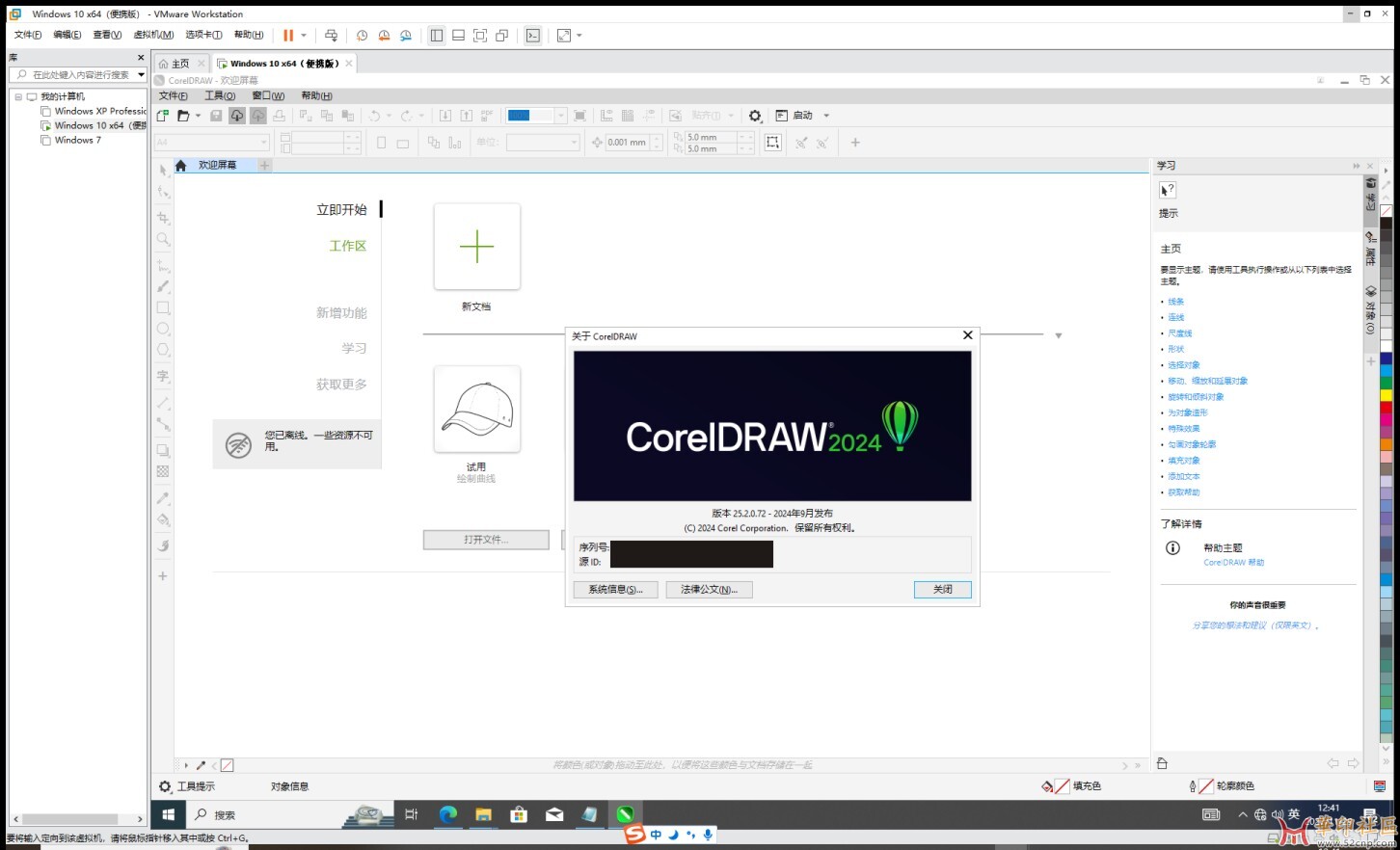Collapse the My Computer tree node
Screen dimensions: 1400x850
tap(17, 96)
